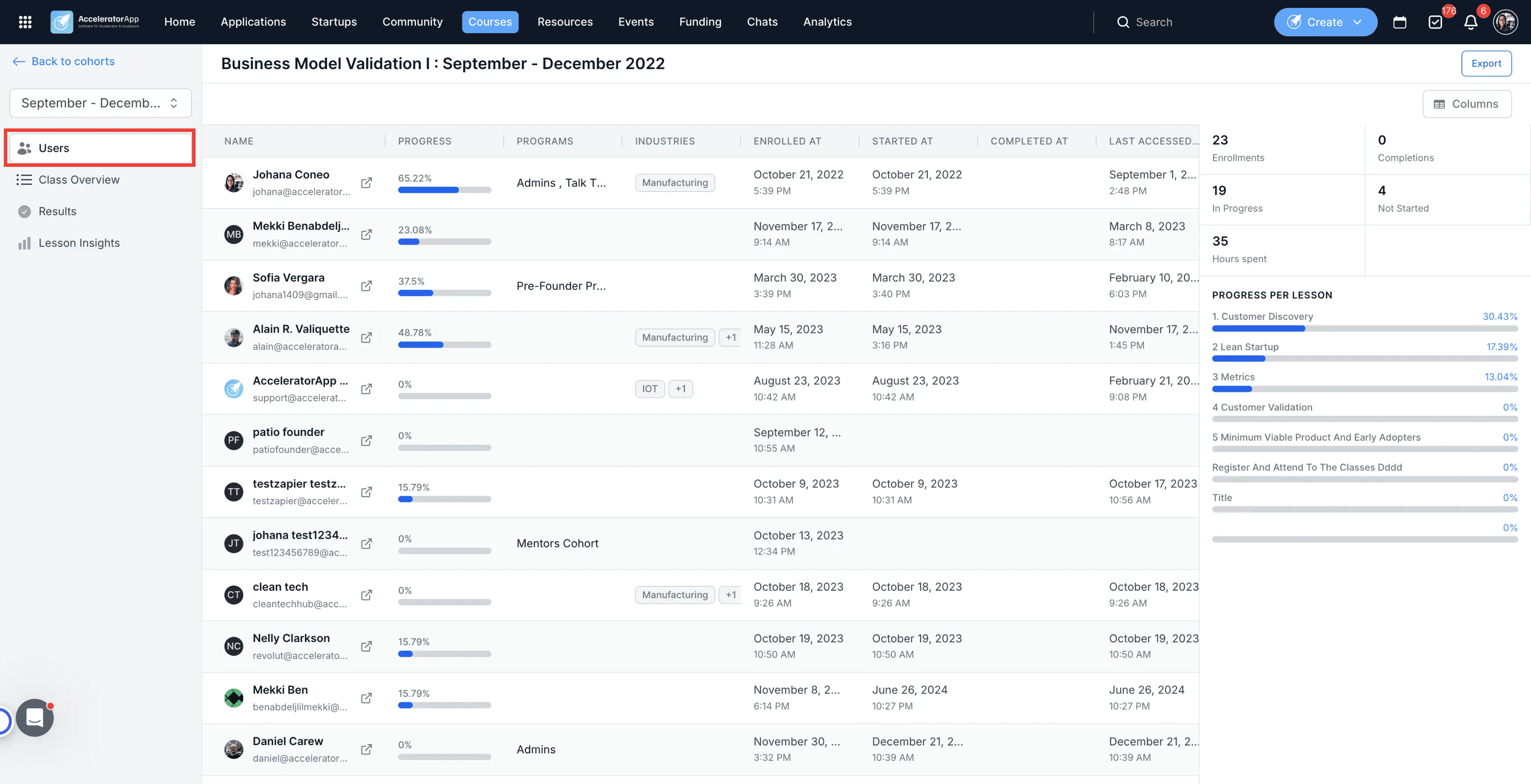
Task: Open Mekki Benabdelj's external link icon
Action: 367,235
